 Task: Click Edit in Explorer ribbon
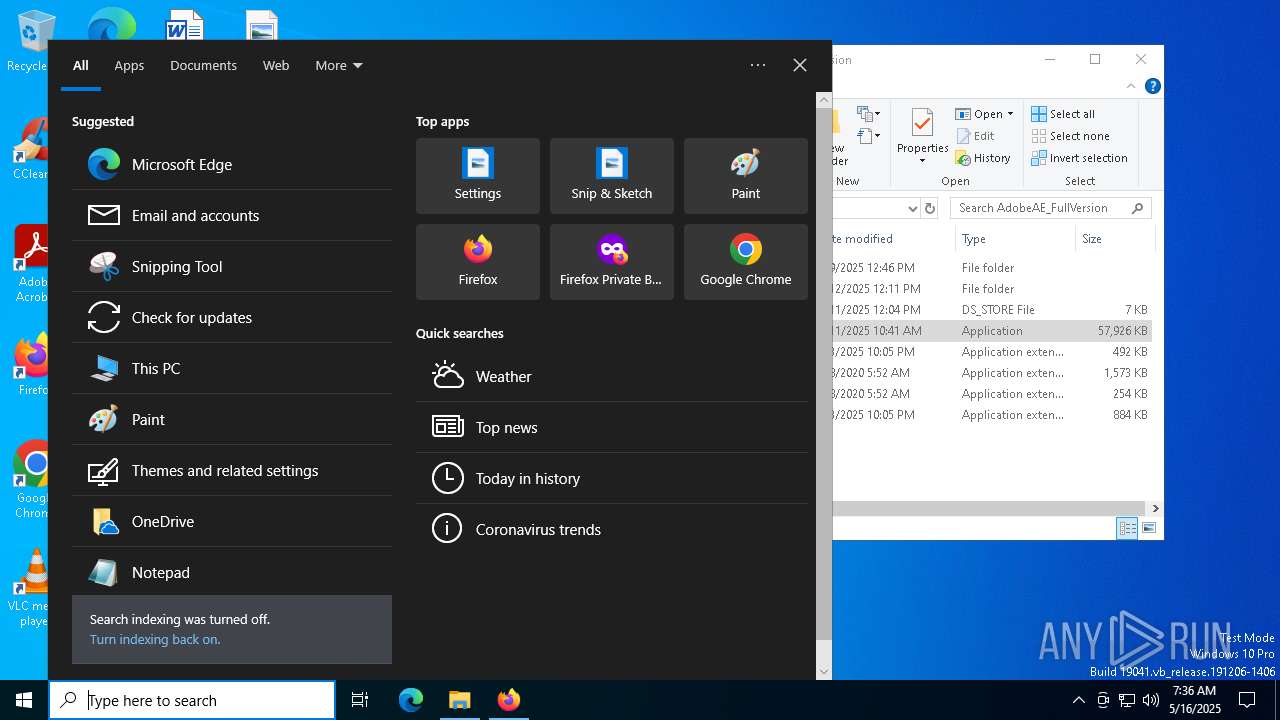point(976,136)
